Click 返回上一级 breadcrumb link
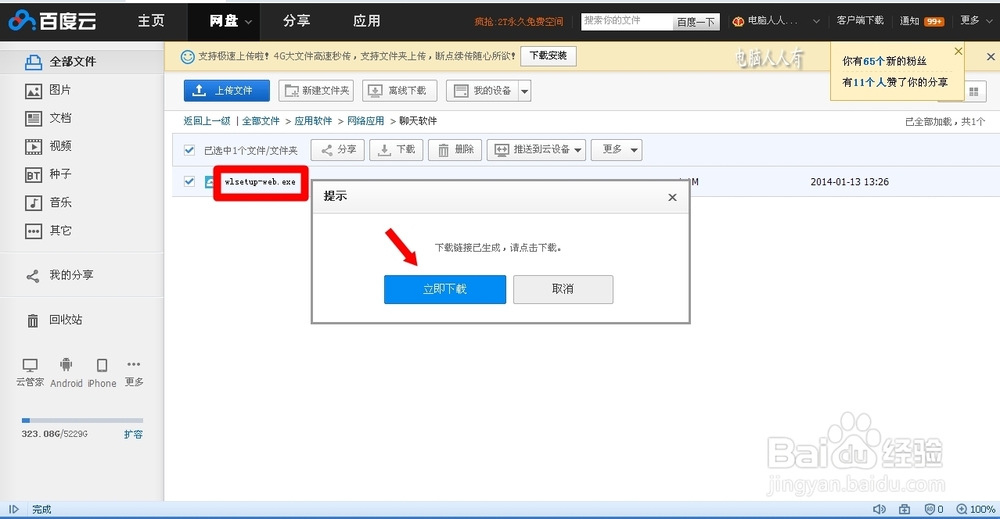Screen dimensions: 1000x519 207,121
